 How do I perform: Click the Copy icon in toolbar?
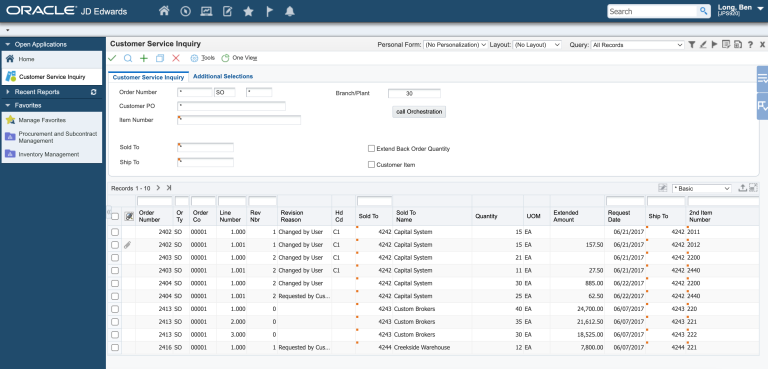click(160, 58)
